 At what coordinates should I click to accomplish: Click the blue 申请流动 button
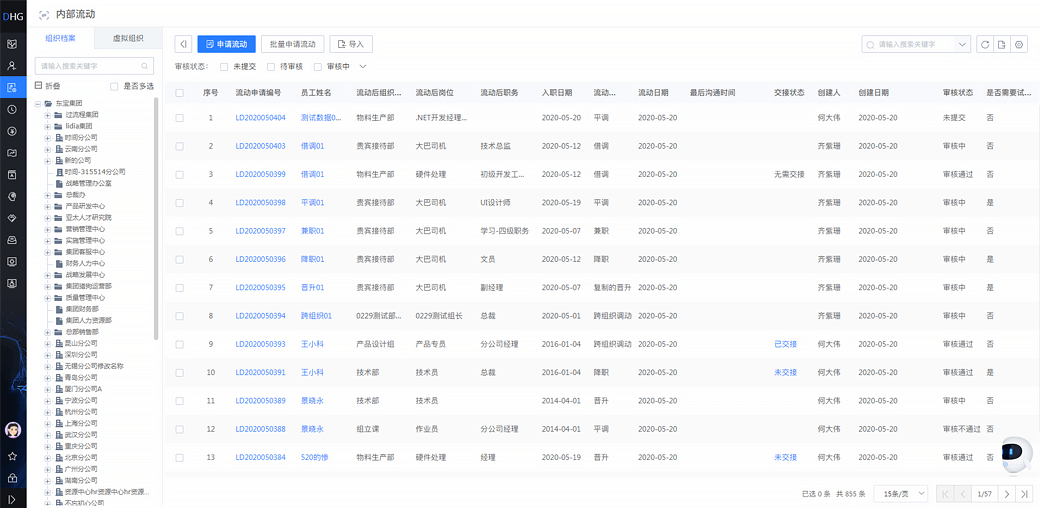226,44
